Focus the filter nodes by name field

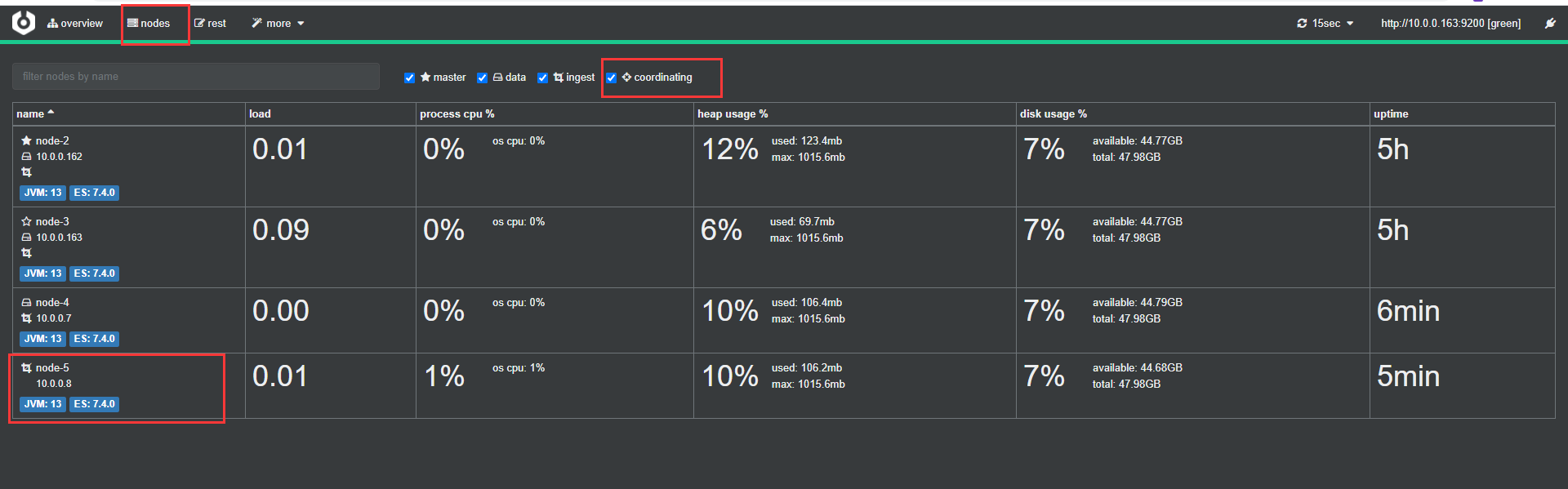pyautogui.click(x=196, y=77)
